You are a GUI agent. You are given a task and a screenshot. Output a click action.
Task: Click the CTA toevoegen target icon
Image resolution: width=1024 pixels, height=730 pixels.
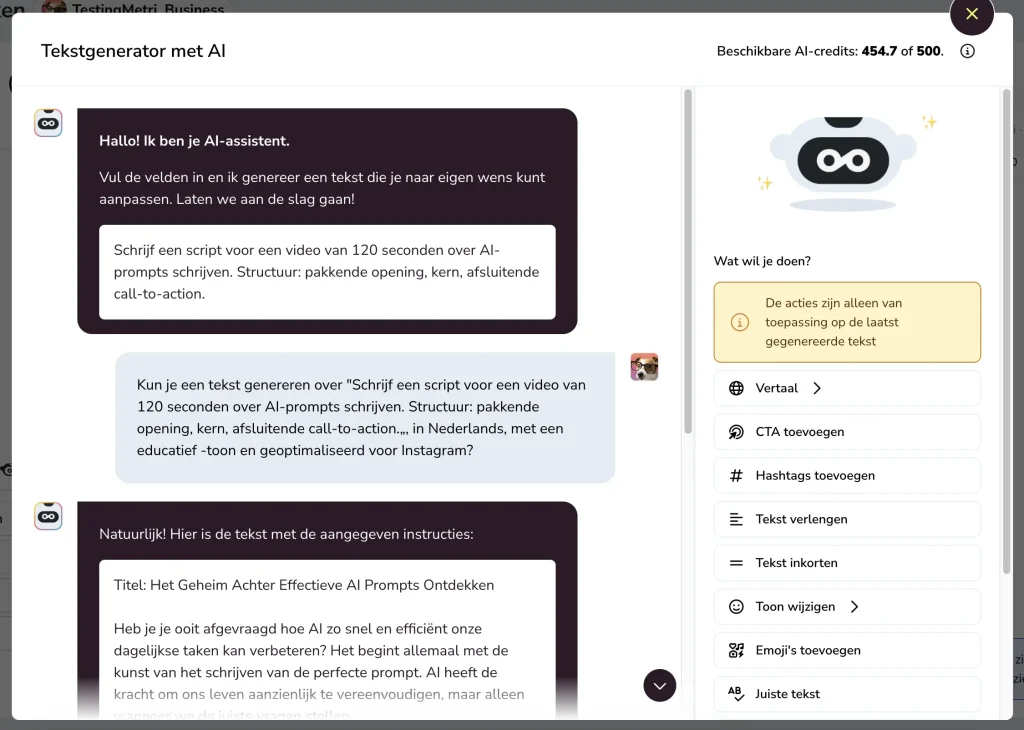pyautogui.click(x=736, y=432)
